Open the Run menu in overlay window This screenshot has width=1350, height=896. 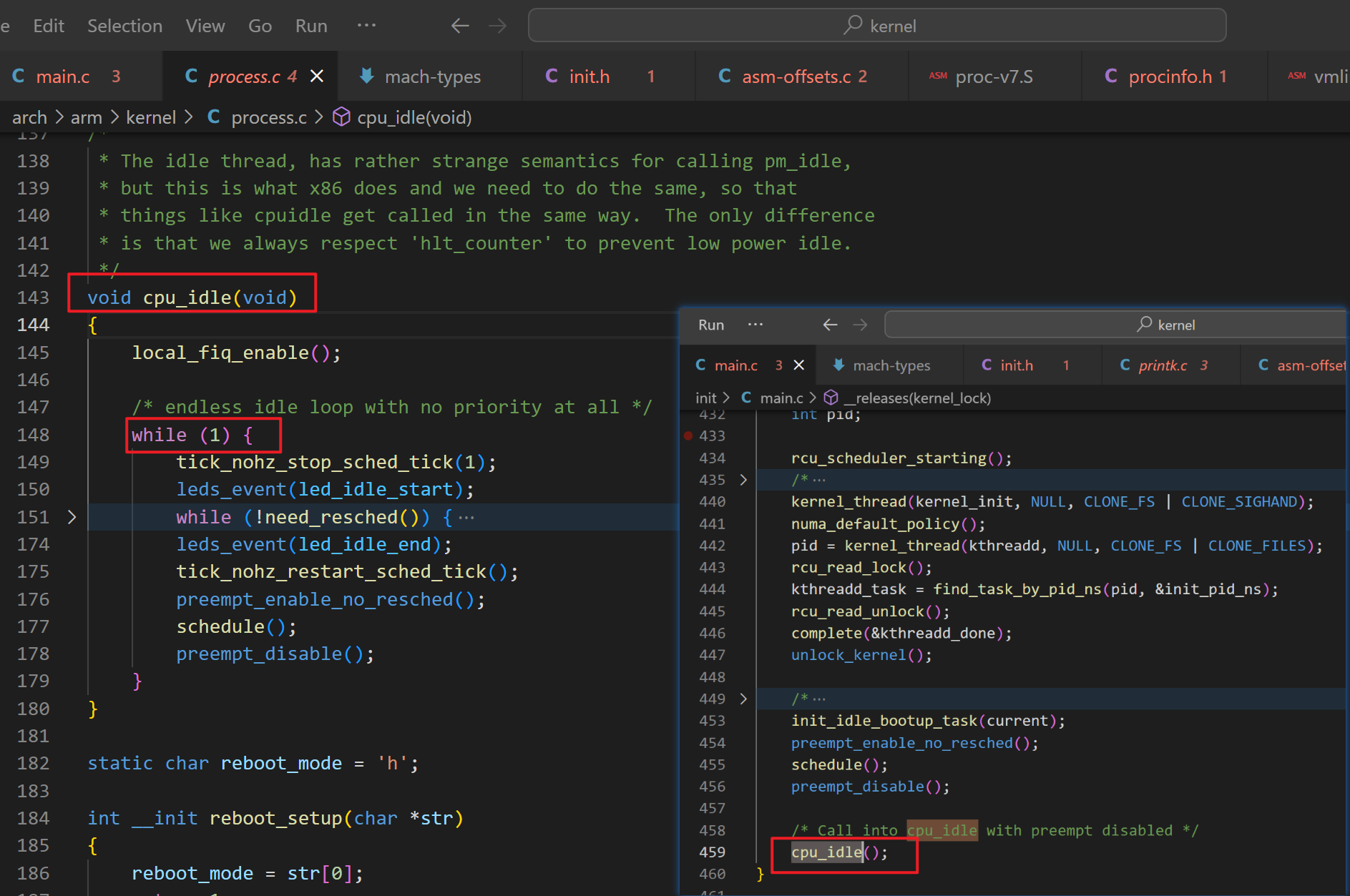(711, 325)
